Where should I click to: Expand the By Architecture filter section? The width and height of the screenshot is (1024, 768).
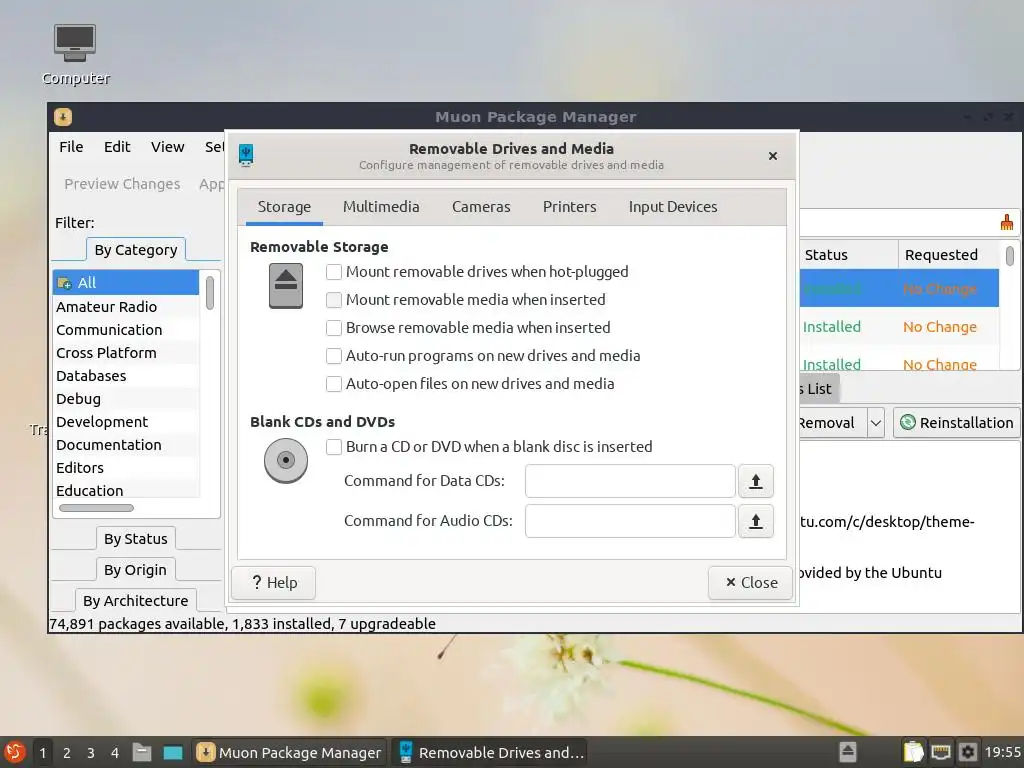click(135, 600)
